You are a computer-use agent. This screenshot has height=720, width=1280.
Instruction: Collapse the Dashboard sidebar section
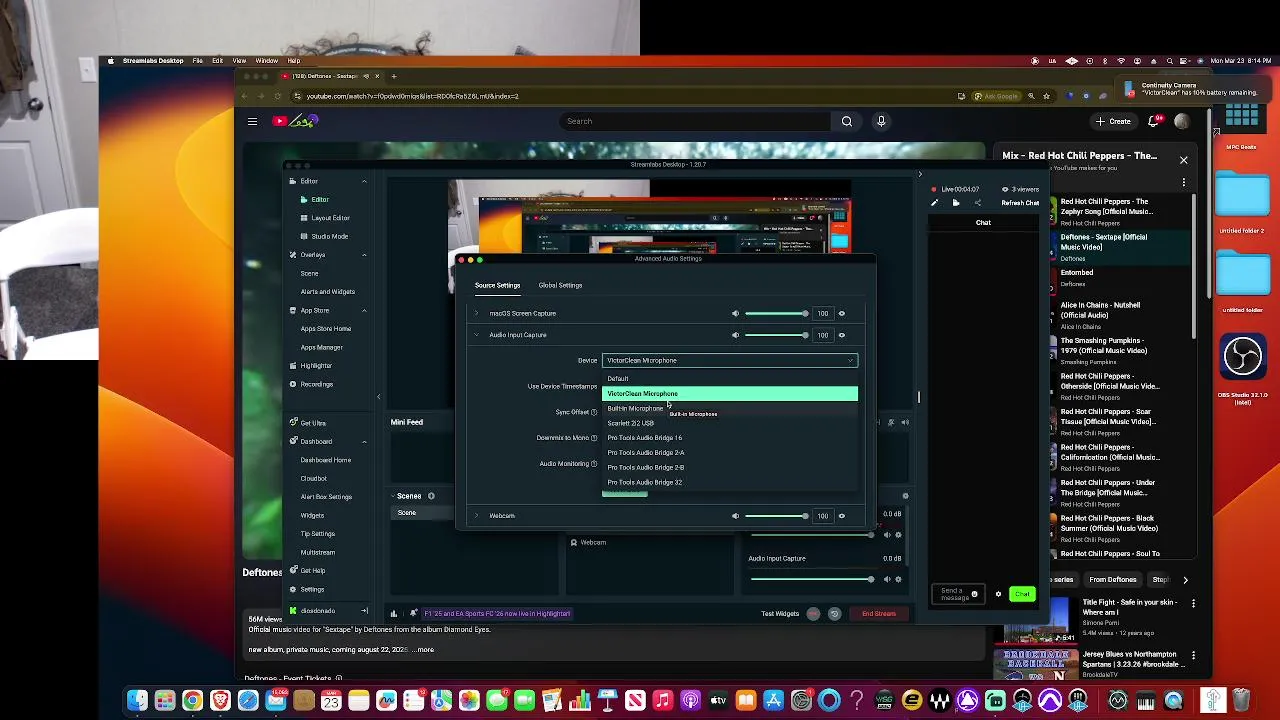point(364,441)
